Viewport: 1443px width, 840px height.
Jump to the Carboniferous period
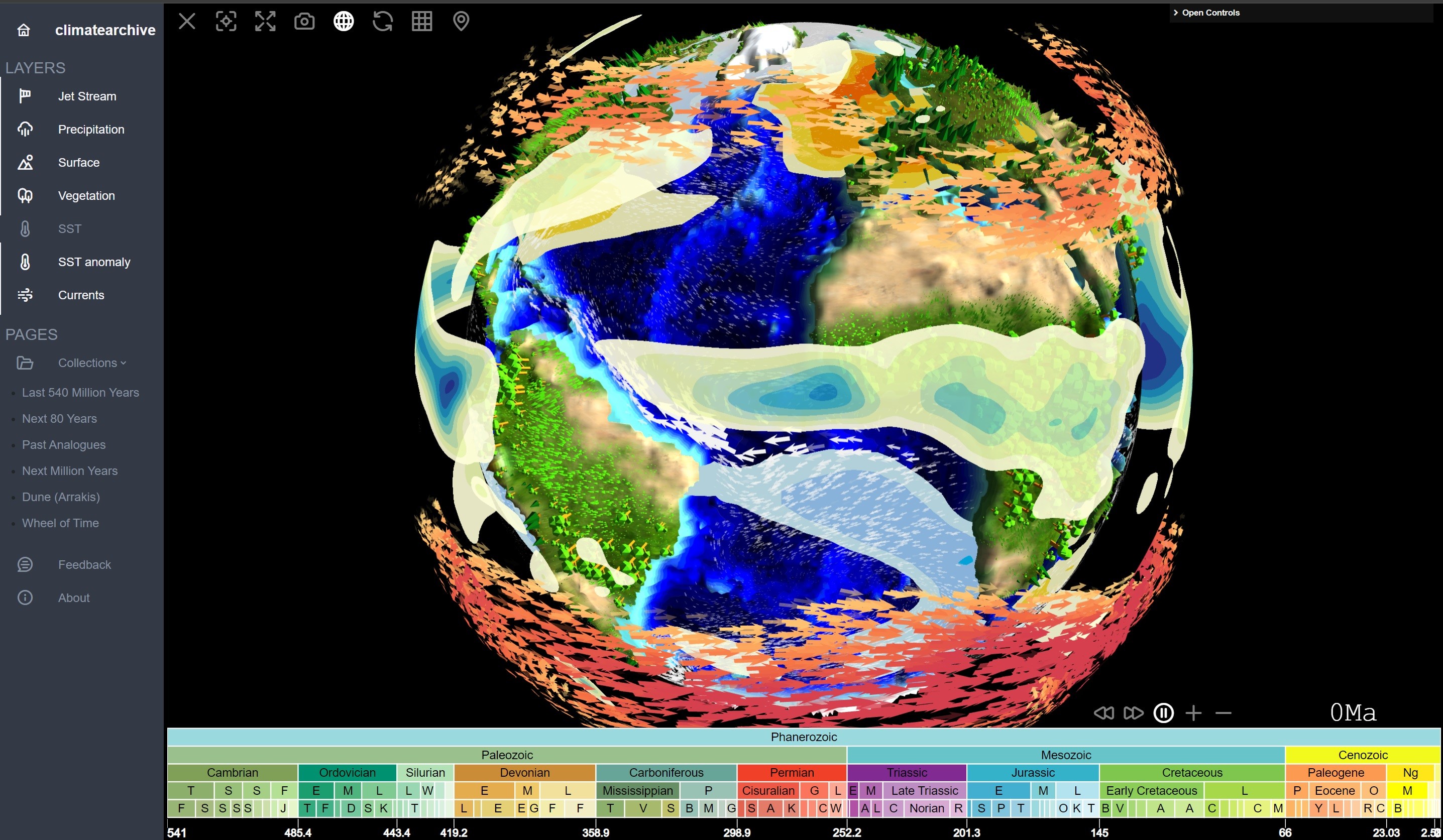click(666, 772)
